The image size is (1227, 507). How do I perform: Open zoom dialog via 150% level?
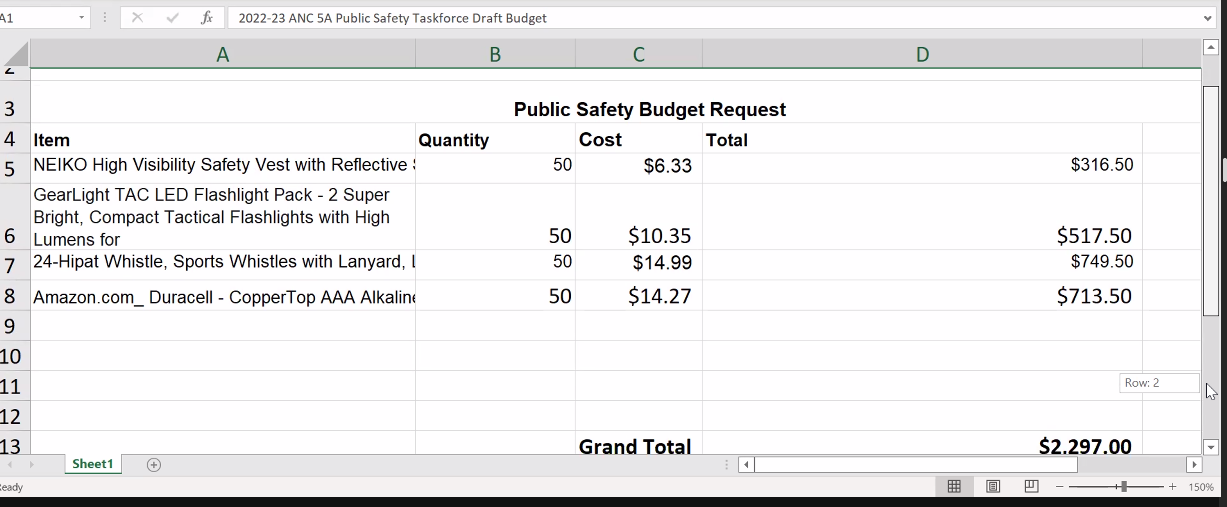1201,487
